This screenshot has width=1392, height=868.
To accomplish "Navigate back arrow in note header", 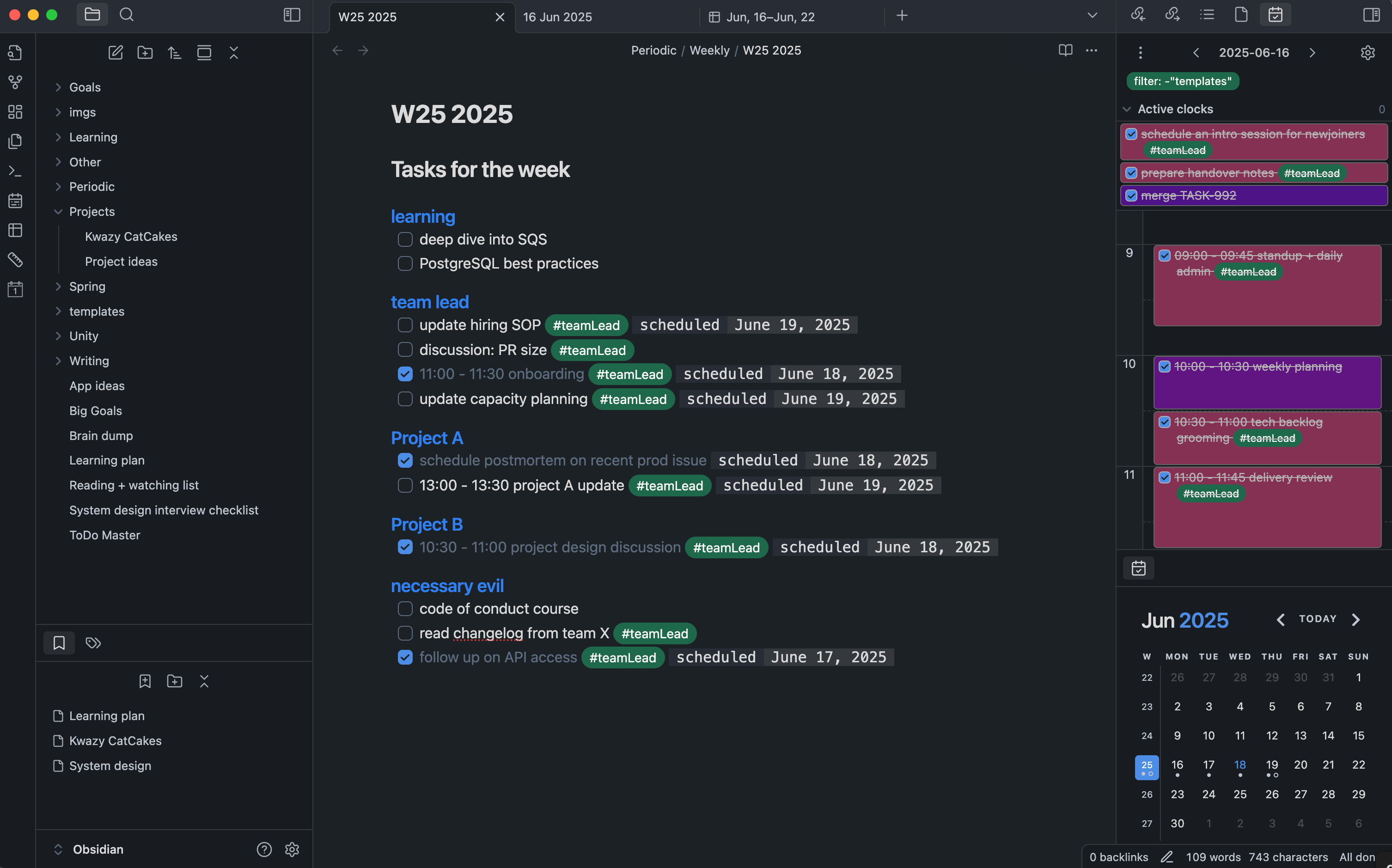I will click(337, 50).
